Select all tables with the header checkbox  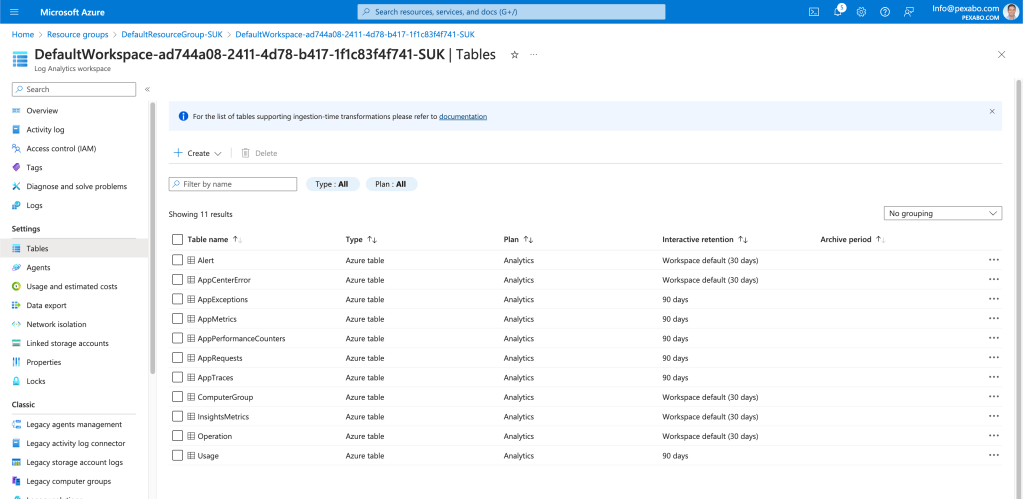click(177, 239)
